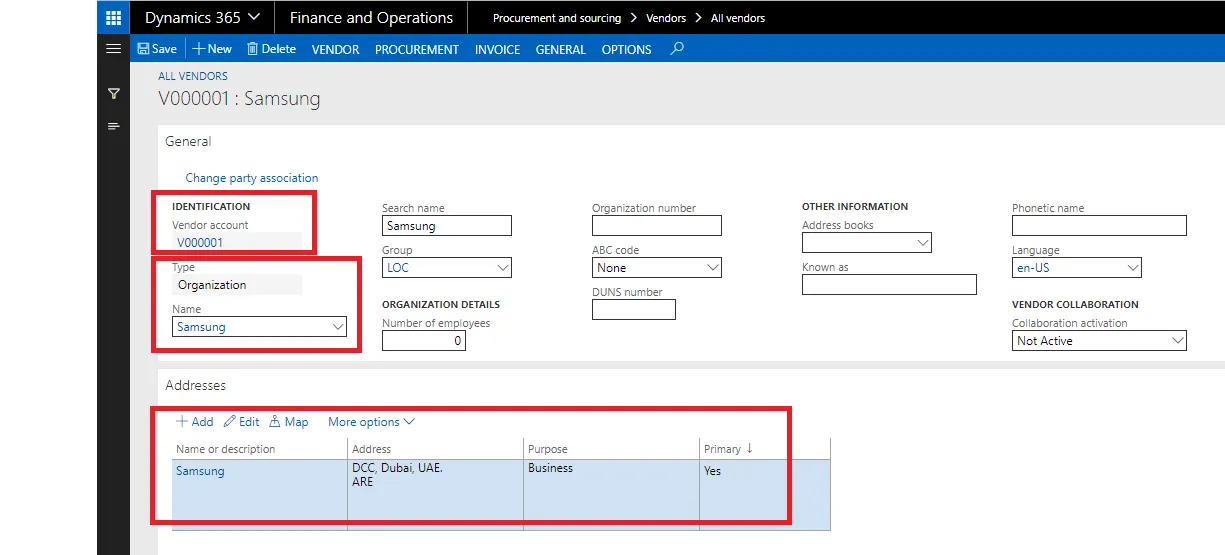The image size is (1225, 555).
Task: Open the PROCUREMENT action tab
Action: coord(417,49)
